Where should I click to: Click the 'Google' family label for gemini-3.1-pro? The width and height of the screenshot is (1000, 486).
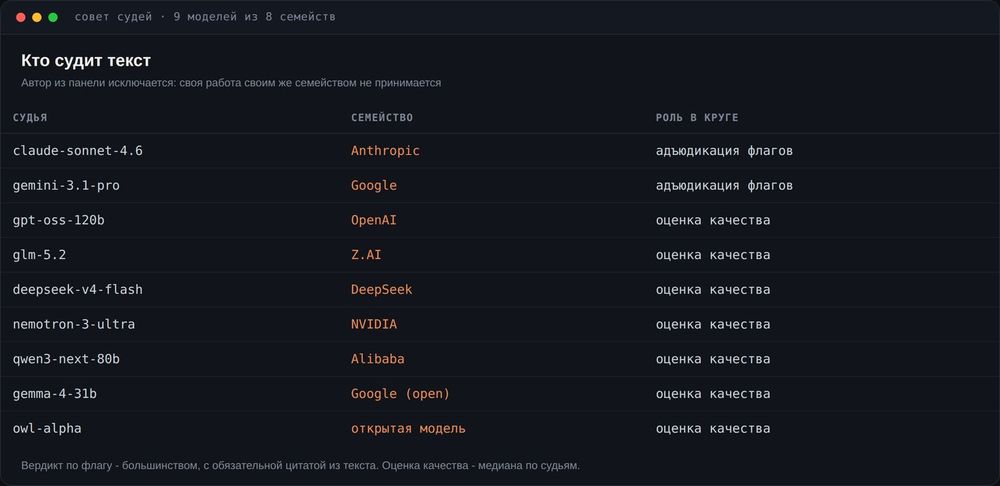pos(374,186)
